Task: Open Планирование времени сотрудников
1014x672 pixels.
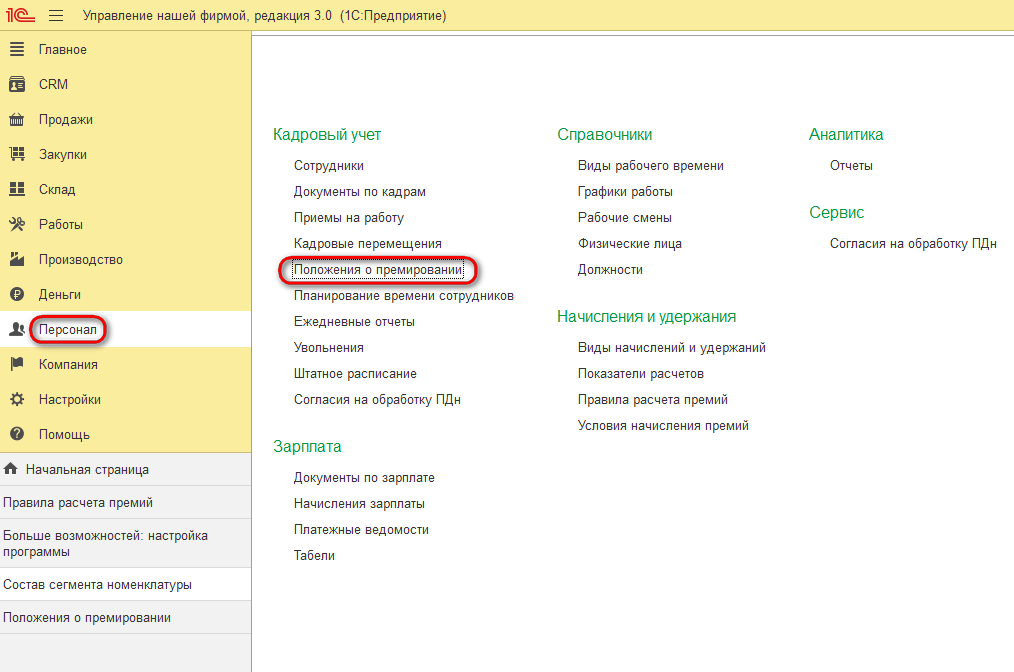Action: click(404, 296)
